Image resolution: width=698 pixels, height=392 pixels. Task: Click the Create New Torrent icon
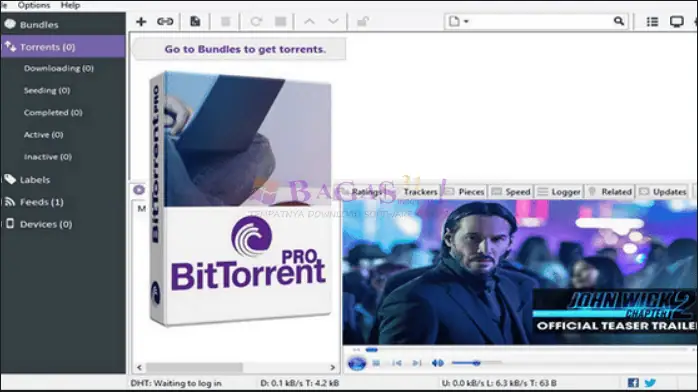195,21
